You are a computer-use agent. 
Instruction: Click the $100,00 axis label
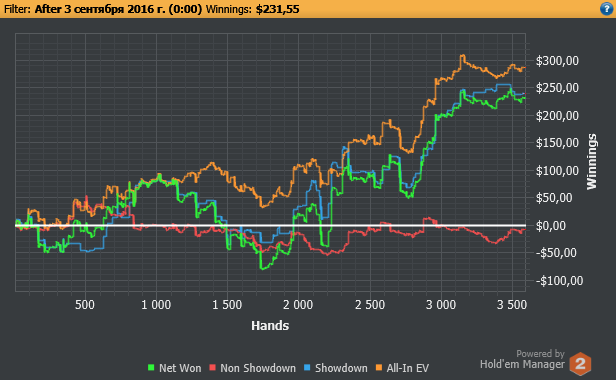[x=557, y=171]
